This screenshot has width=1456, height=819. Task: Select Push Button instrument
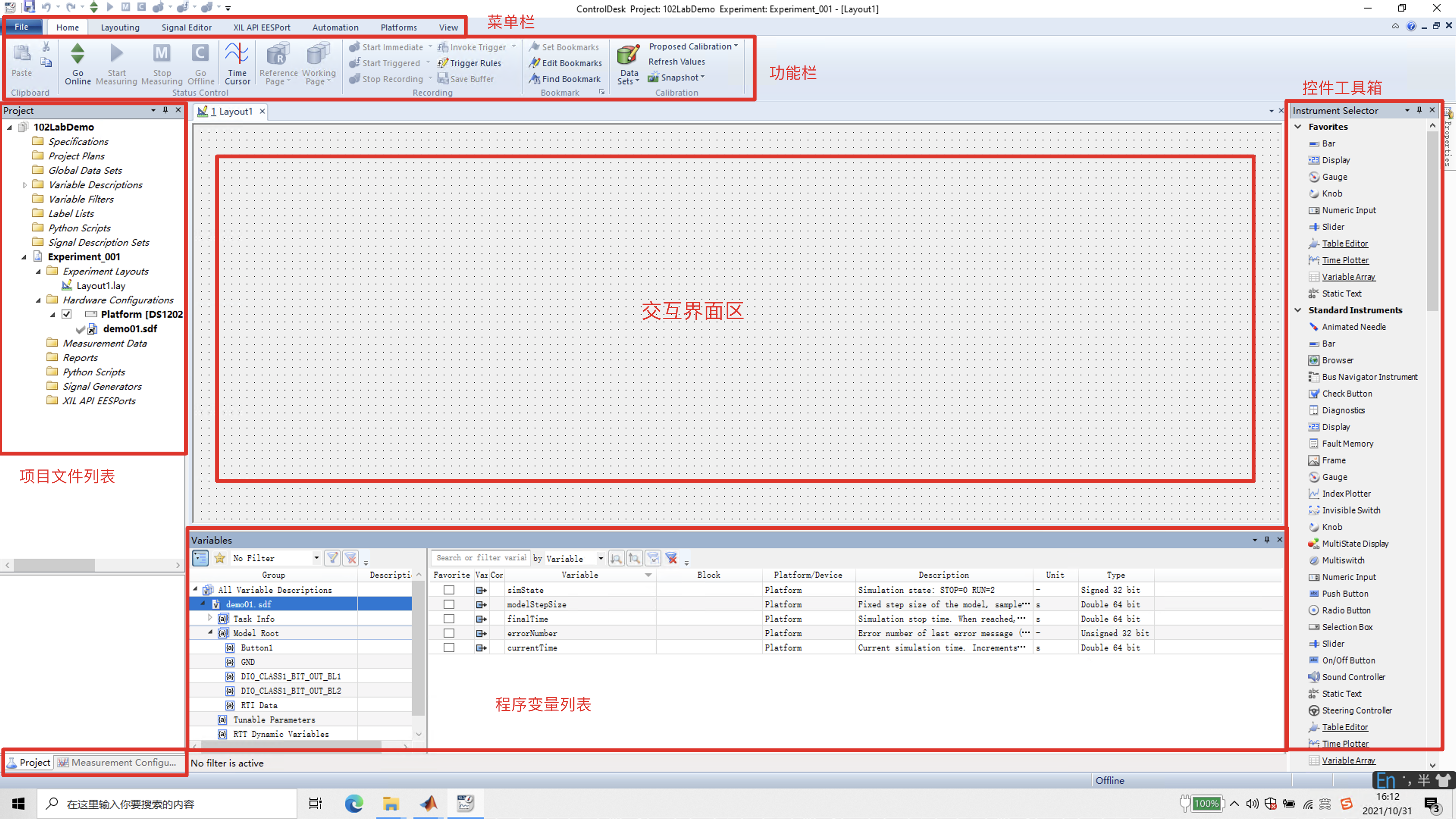(x=1338, y=593)
